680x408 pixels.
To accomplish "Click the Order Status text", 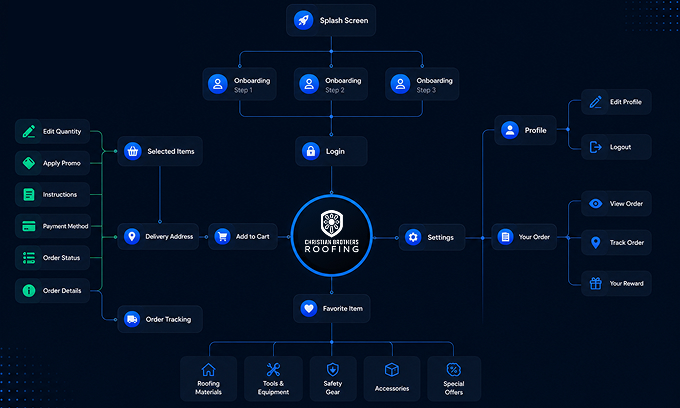I will pyautogui.click(x=62, y=258).
